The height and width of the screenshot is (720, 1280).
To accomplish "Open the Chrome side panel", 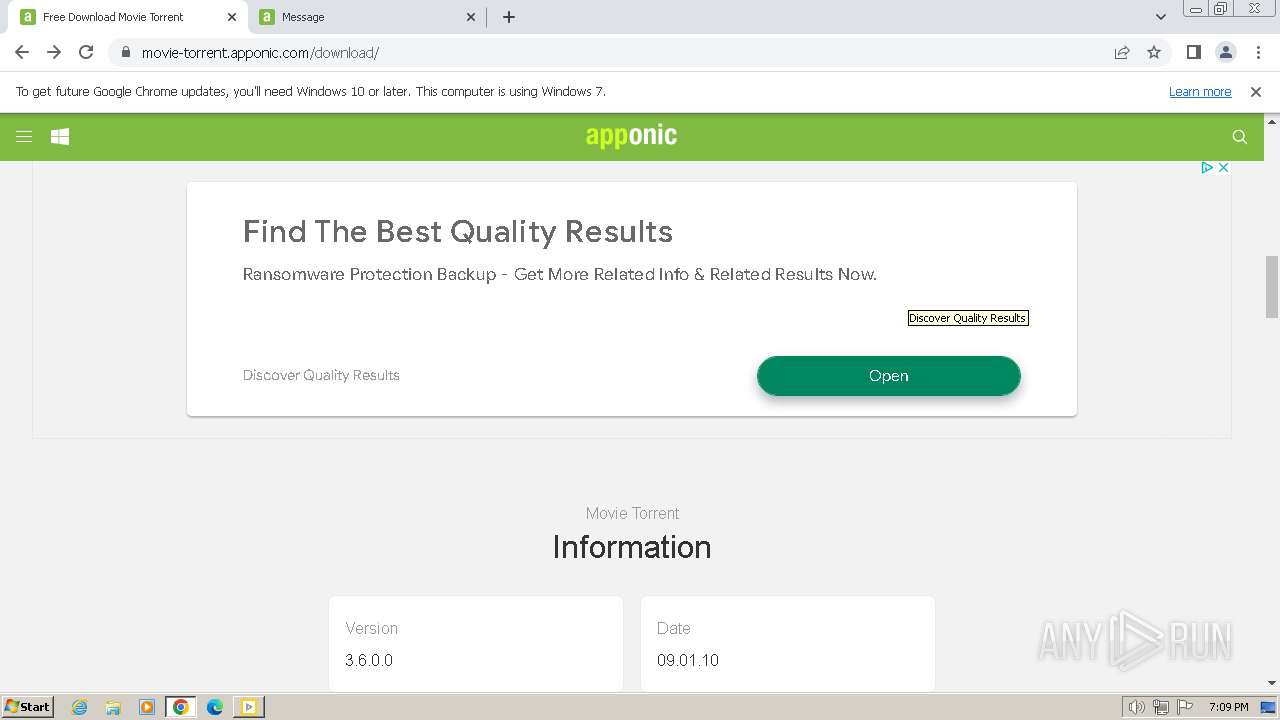I will [1193, 53].
